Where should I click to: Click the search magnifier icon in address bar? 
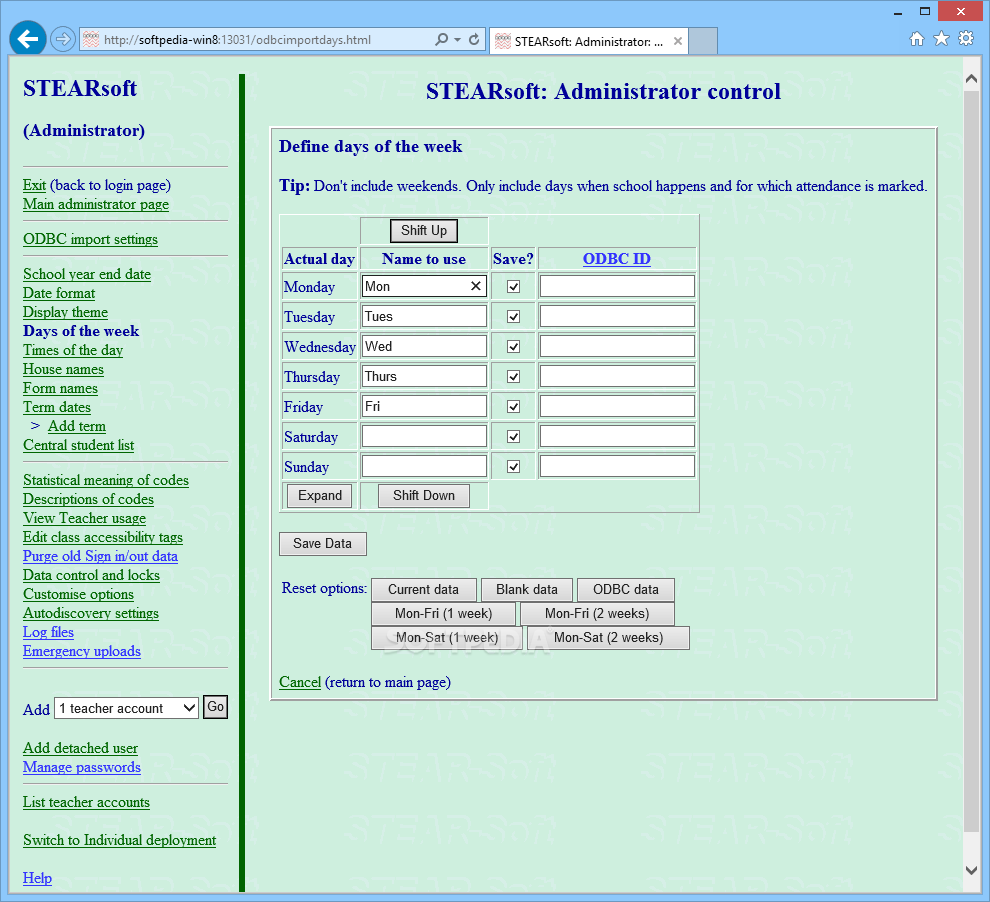pyautogui.click(x=441, y=39)
